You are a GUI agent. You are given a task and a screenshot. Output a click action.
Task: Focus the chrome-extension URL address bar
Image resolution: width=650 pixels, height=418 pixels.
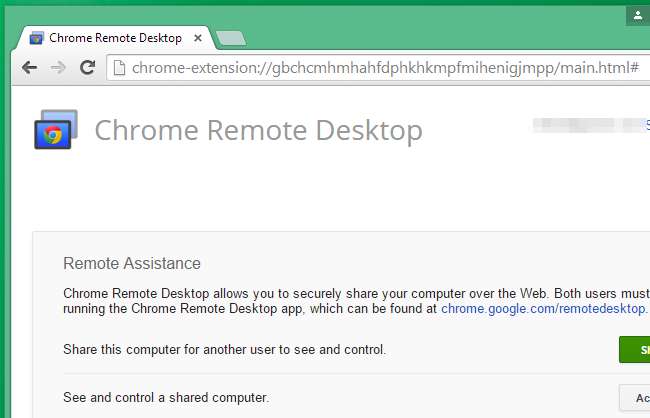[x=380, y=69]
